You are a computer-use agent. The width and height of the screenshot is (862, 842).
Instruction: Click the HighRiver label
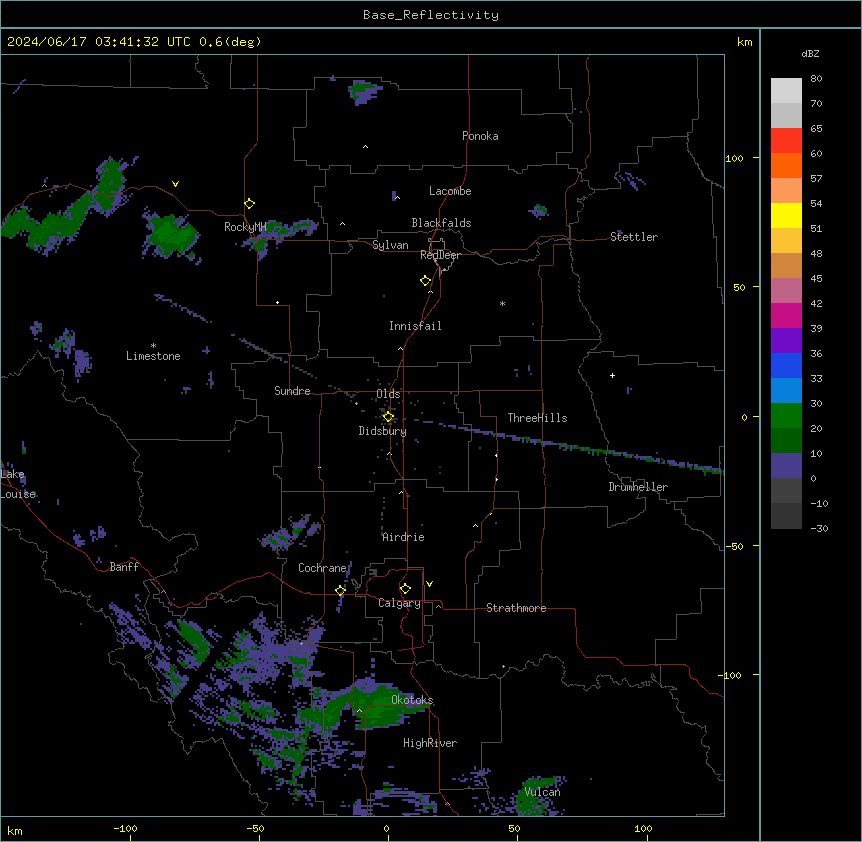click(x=430, y=743)
